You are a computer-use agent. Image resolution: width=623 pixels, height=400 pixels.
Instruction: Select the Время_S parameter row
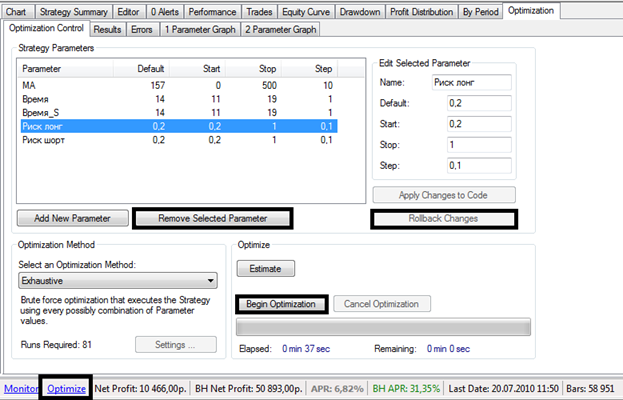click(x=177, y=112)
